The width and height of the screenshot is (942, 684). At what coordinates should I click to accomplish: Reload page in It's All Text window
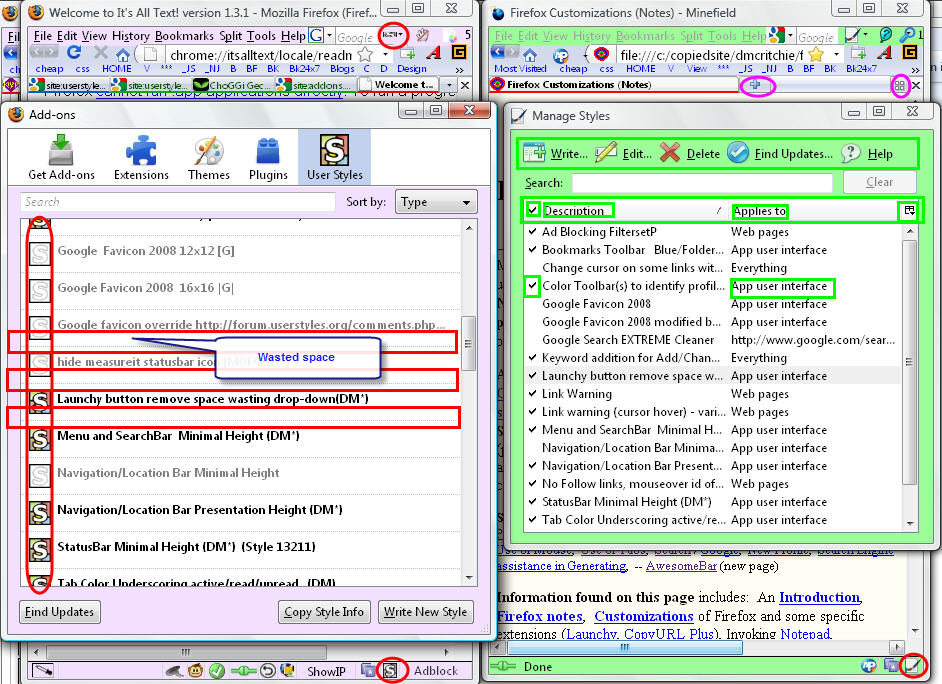74,53
